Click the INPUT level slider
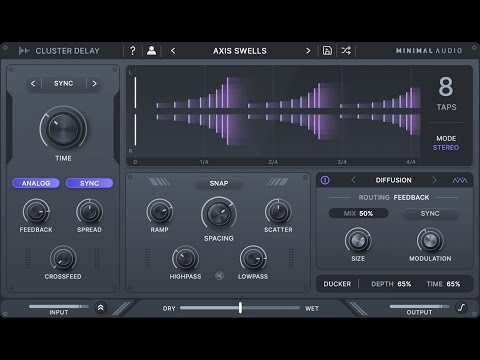This screenshot has height=360, width=480. (x=59, y=306)
